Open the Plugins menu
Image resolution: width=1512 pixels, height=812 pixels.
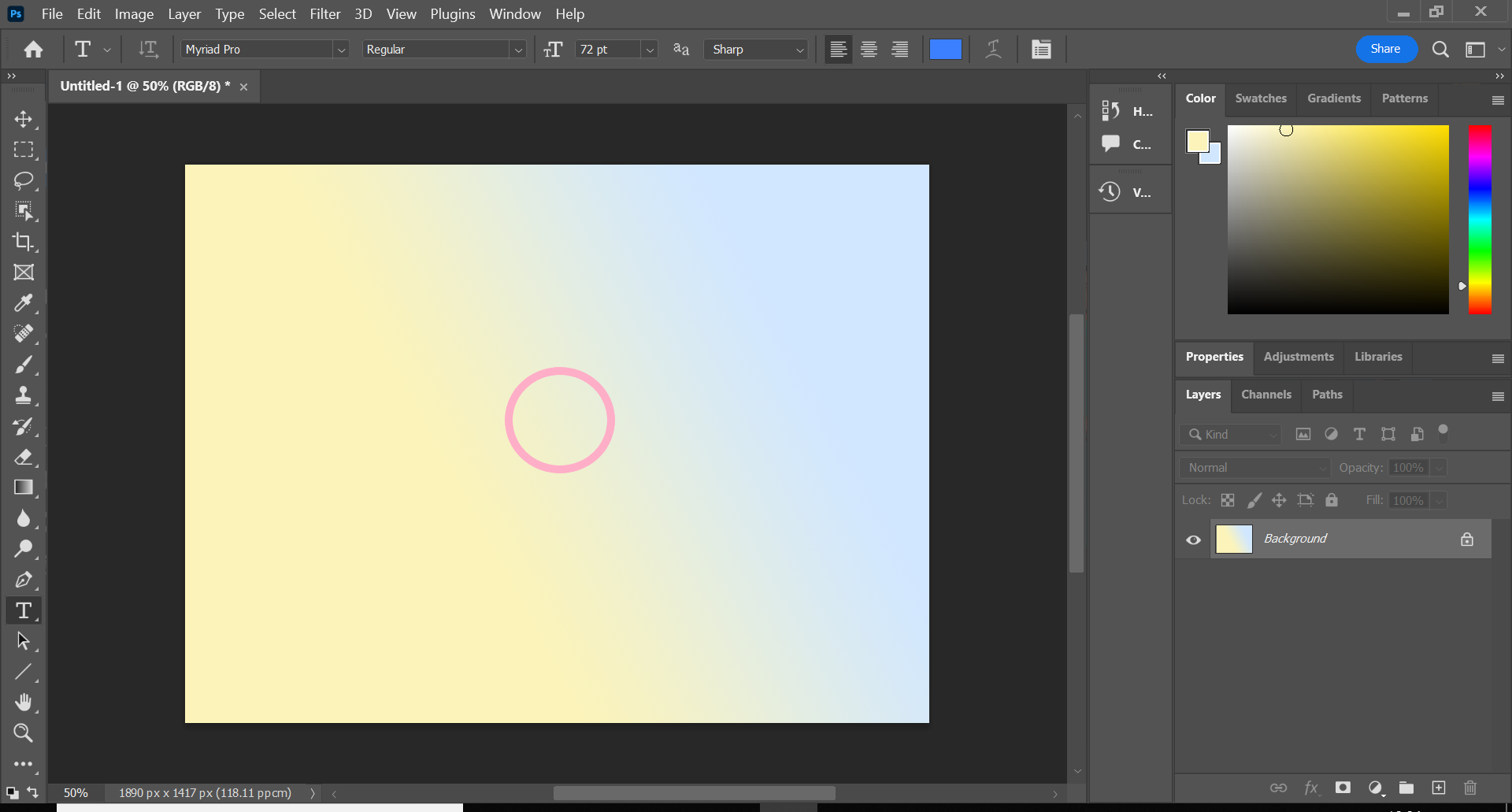[x=453, y=13]
